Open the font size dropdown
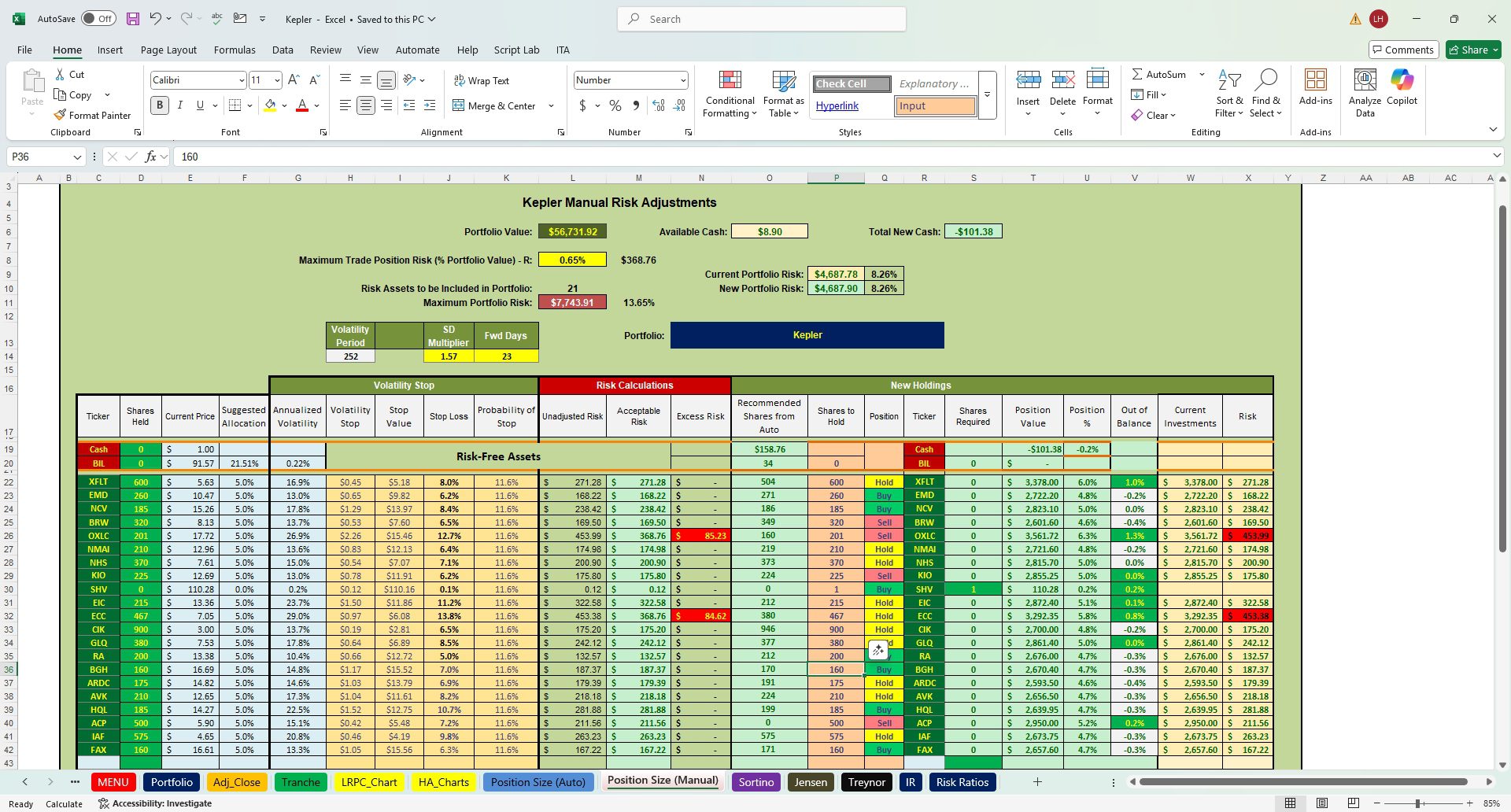 click(275, 79)
